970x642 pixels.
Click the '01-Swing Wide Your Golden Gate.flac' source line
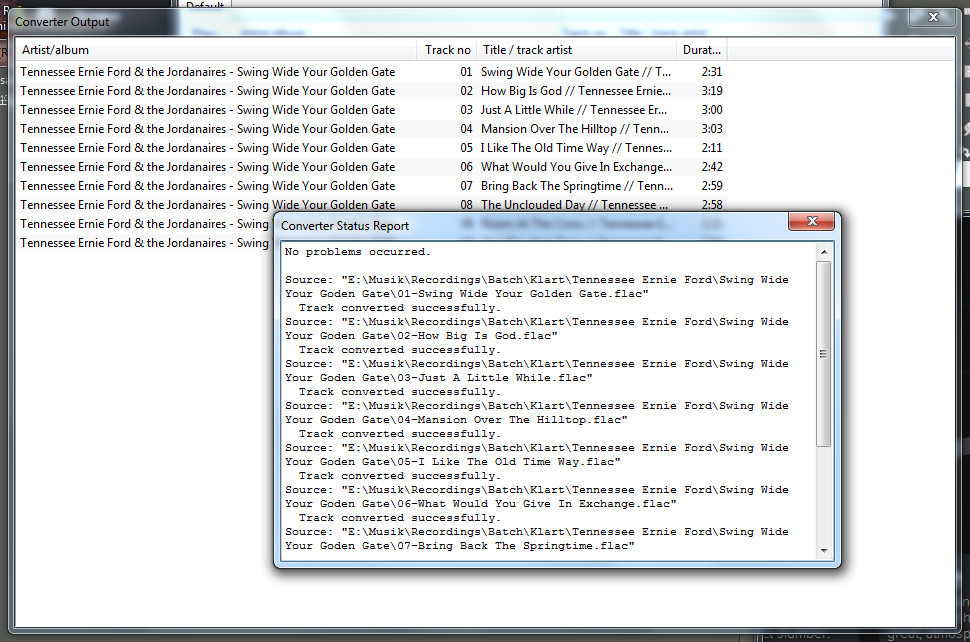click(x=466, y=294)
